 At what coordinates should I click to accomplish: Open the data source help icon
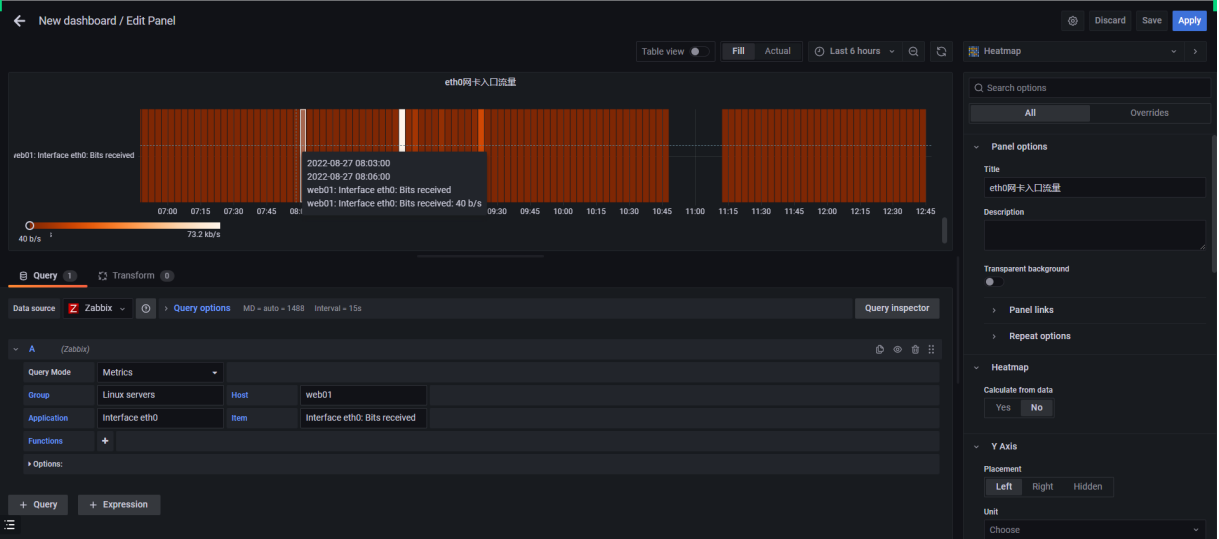(146, 308)
